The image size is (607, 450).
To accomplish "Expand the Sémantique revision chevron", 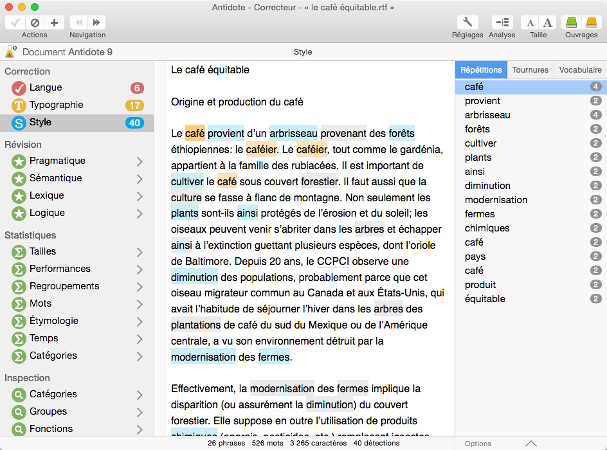I will pyautogui.click(x=139, y=178).
